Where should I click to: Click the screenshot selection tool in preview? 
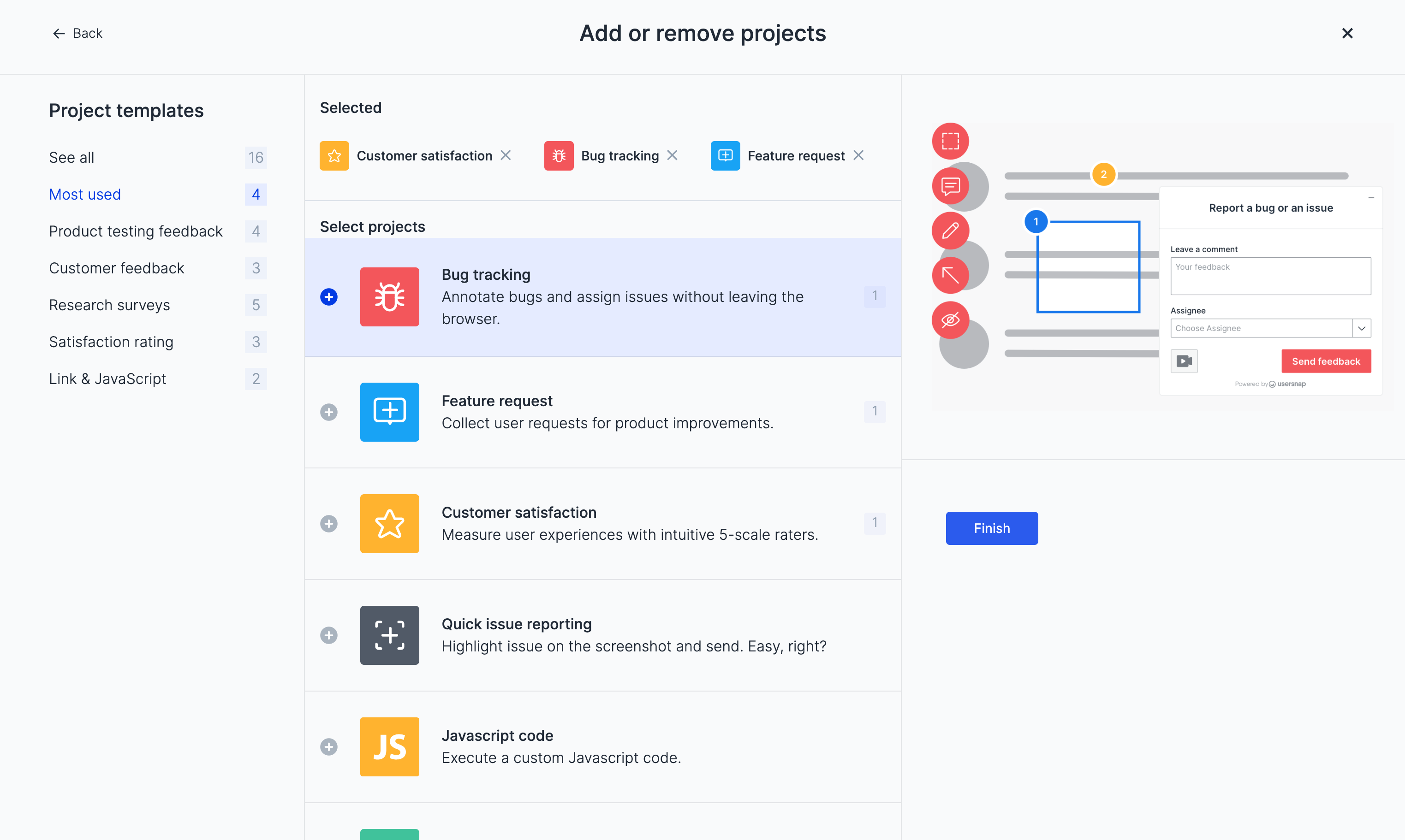950,141
